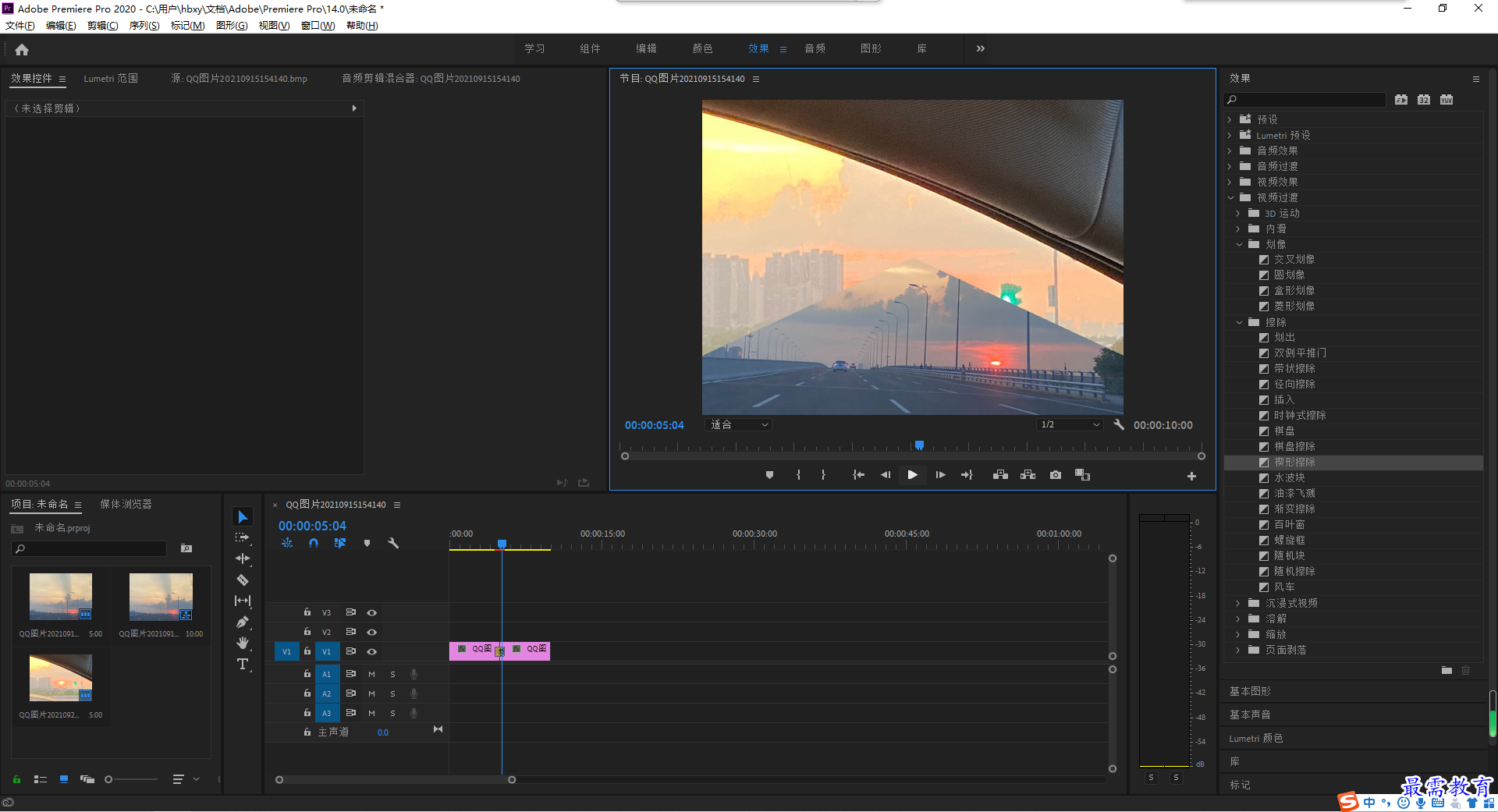Switch to the 颜色 workspace
1498x812 pixels.
(702, 48)
